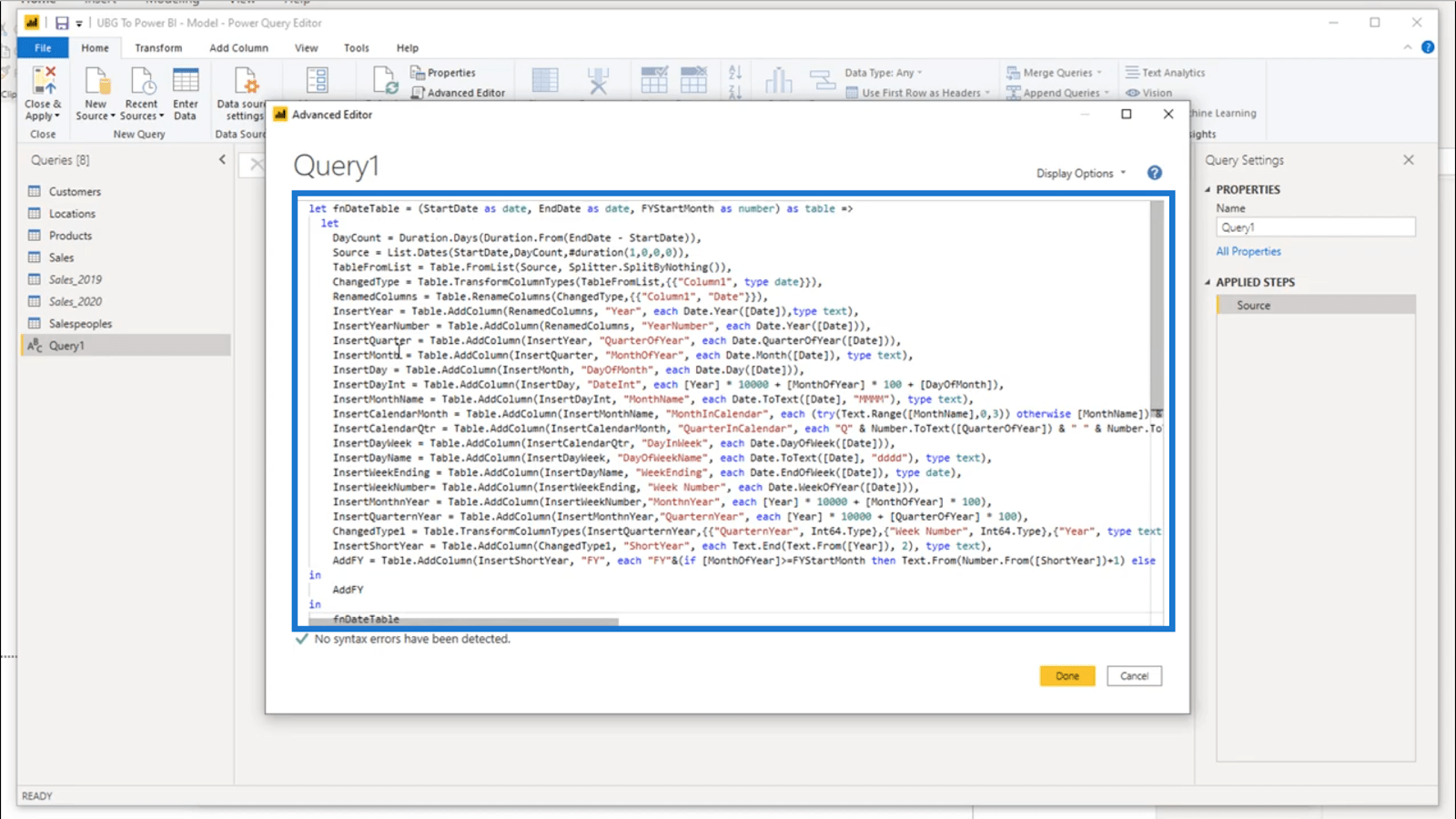Select the Salespeoples query

[80, 324]
